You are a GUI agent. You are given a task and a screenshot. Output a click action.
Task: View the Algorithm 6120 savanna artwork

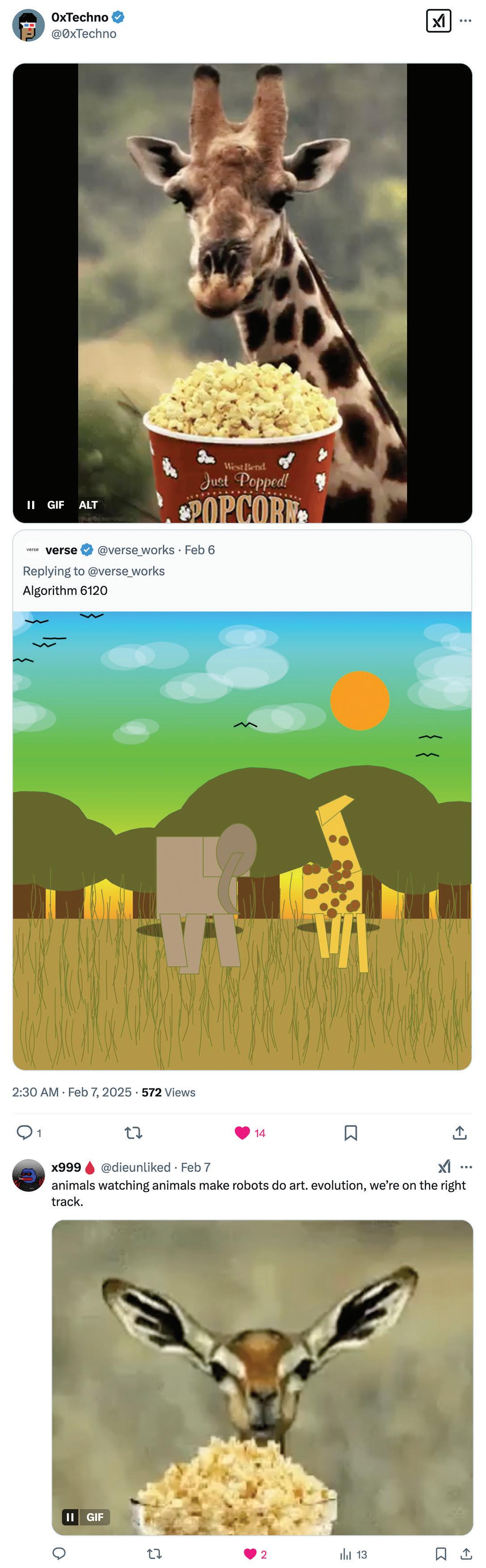click(x=242, y=841)
